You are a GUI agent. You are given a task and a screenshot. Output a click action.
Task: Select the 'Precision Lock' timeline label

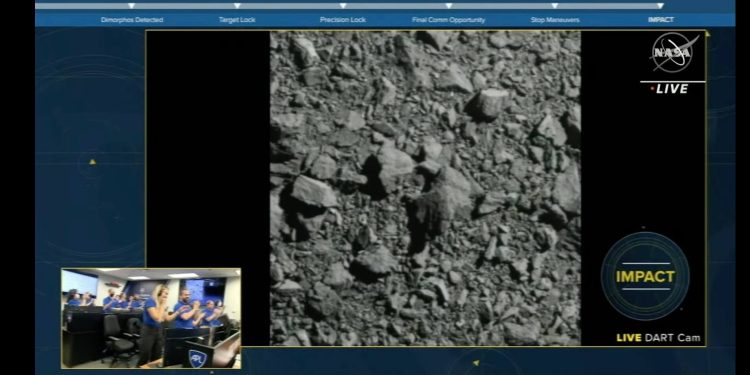(x=343, y=20)
